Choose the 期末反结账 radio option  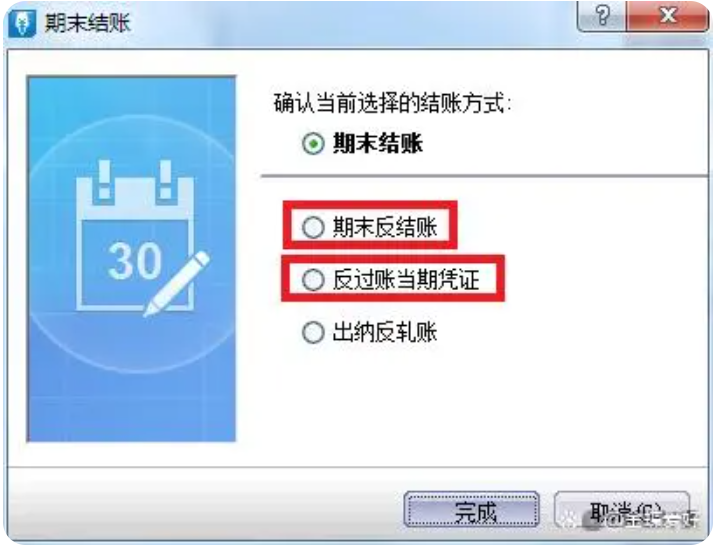coord(313,227)
